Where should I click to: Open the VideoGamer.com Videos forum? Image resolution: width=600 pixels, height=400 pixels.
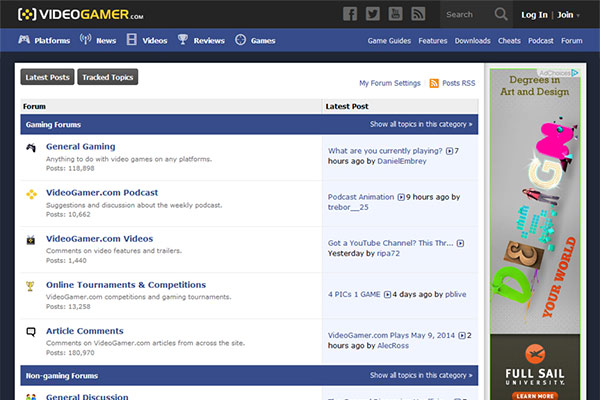point(99,239)
